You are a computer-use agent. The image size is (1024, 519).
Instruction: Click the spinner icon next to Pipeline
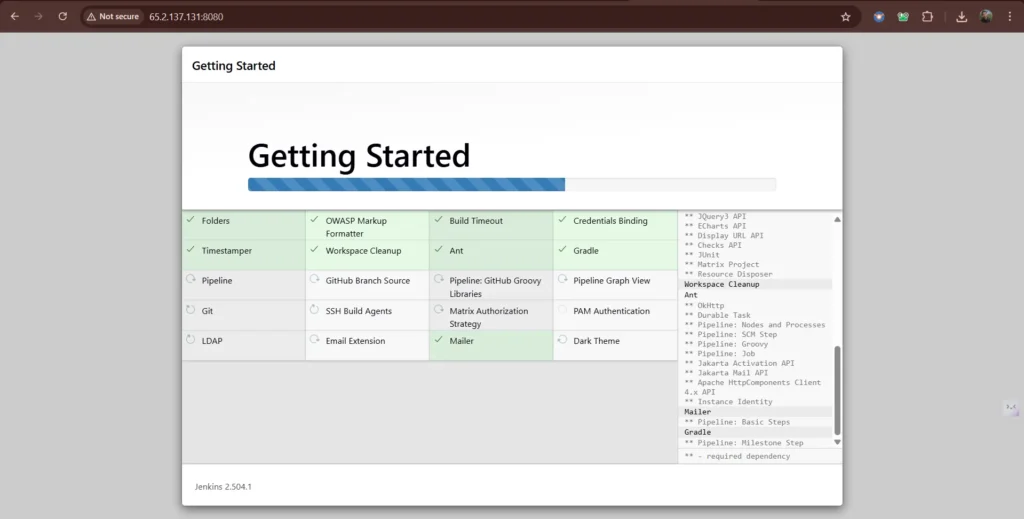pyautogui.click(x=191, y=280)
